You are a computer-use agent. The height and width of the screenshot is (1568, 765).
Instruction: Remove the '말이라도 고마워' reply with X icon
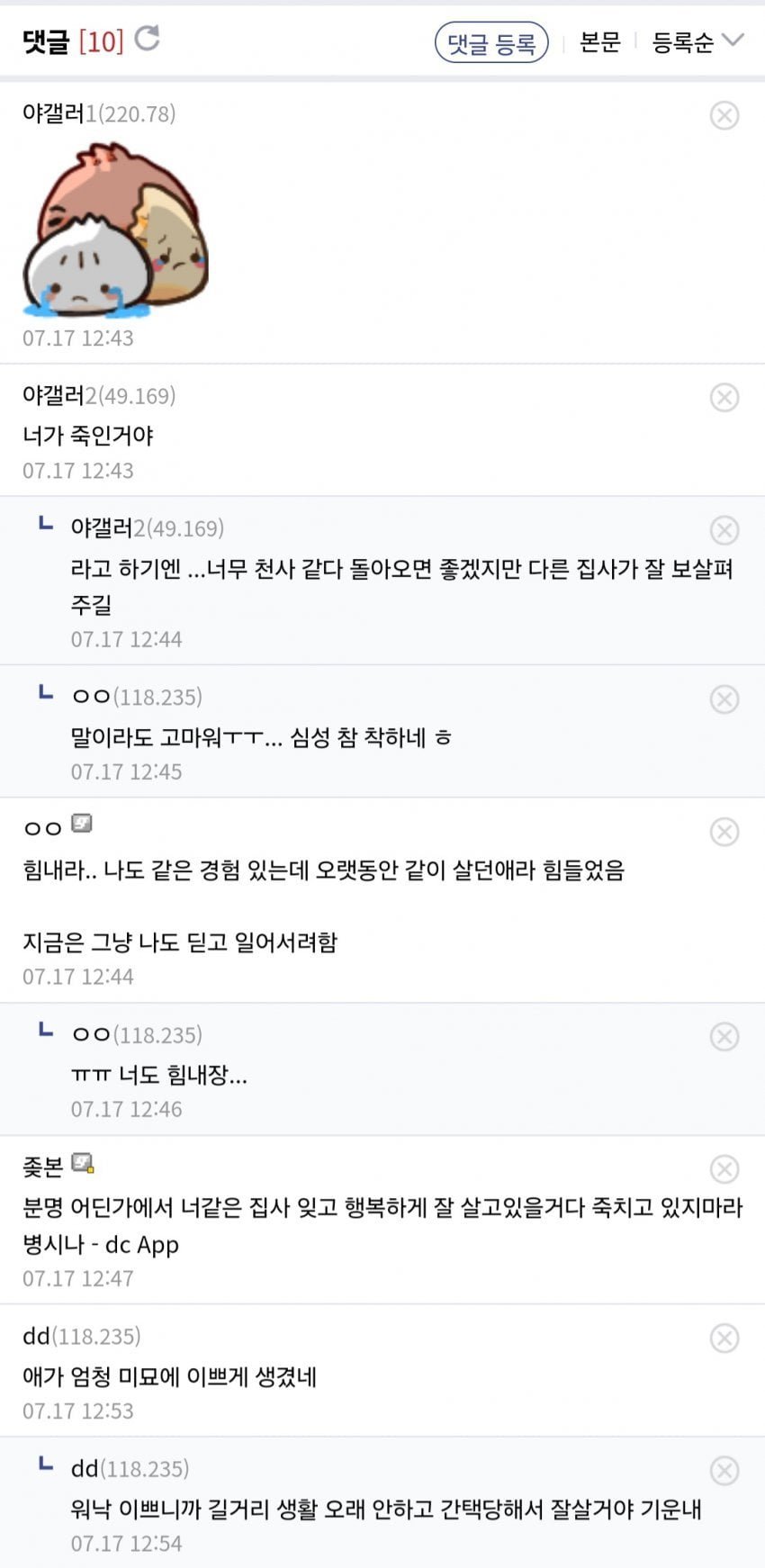724,699
